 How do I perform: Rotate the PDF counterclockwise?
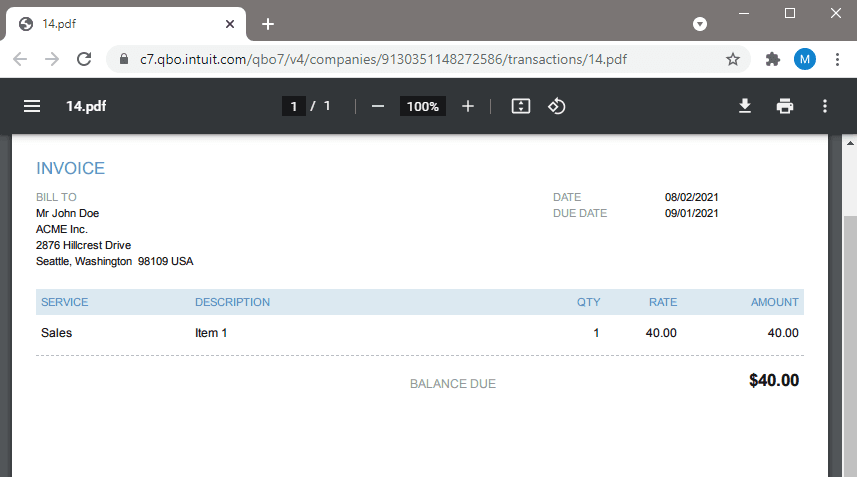557,106
